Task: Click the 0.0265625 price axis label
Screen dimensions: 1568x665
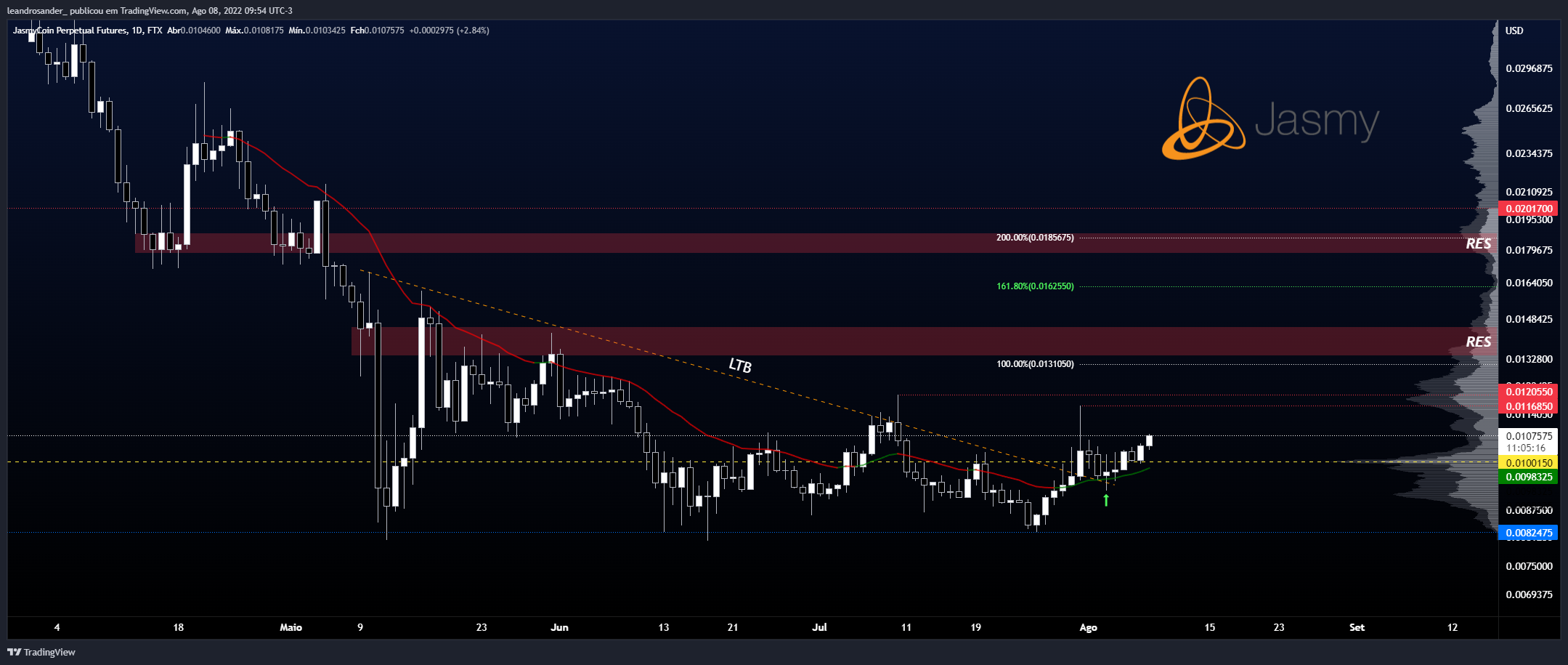Action: tap(1529, 108)
